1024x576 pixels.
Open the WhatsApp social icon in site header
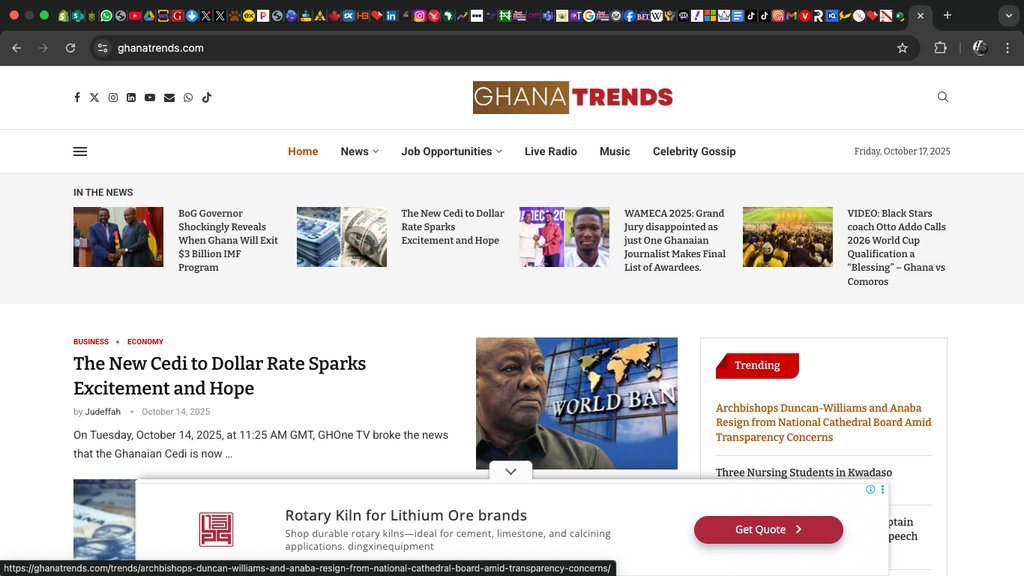[188, 97]
